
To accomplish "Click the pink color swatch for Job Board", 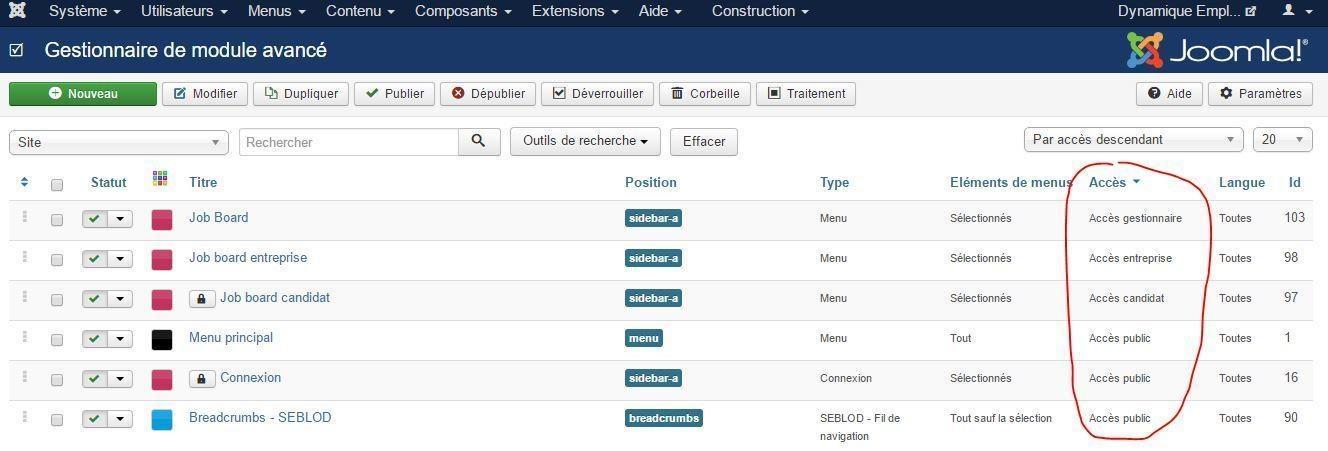I will click(x=162, y=220).
